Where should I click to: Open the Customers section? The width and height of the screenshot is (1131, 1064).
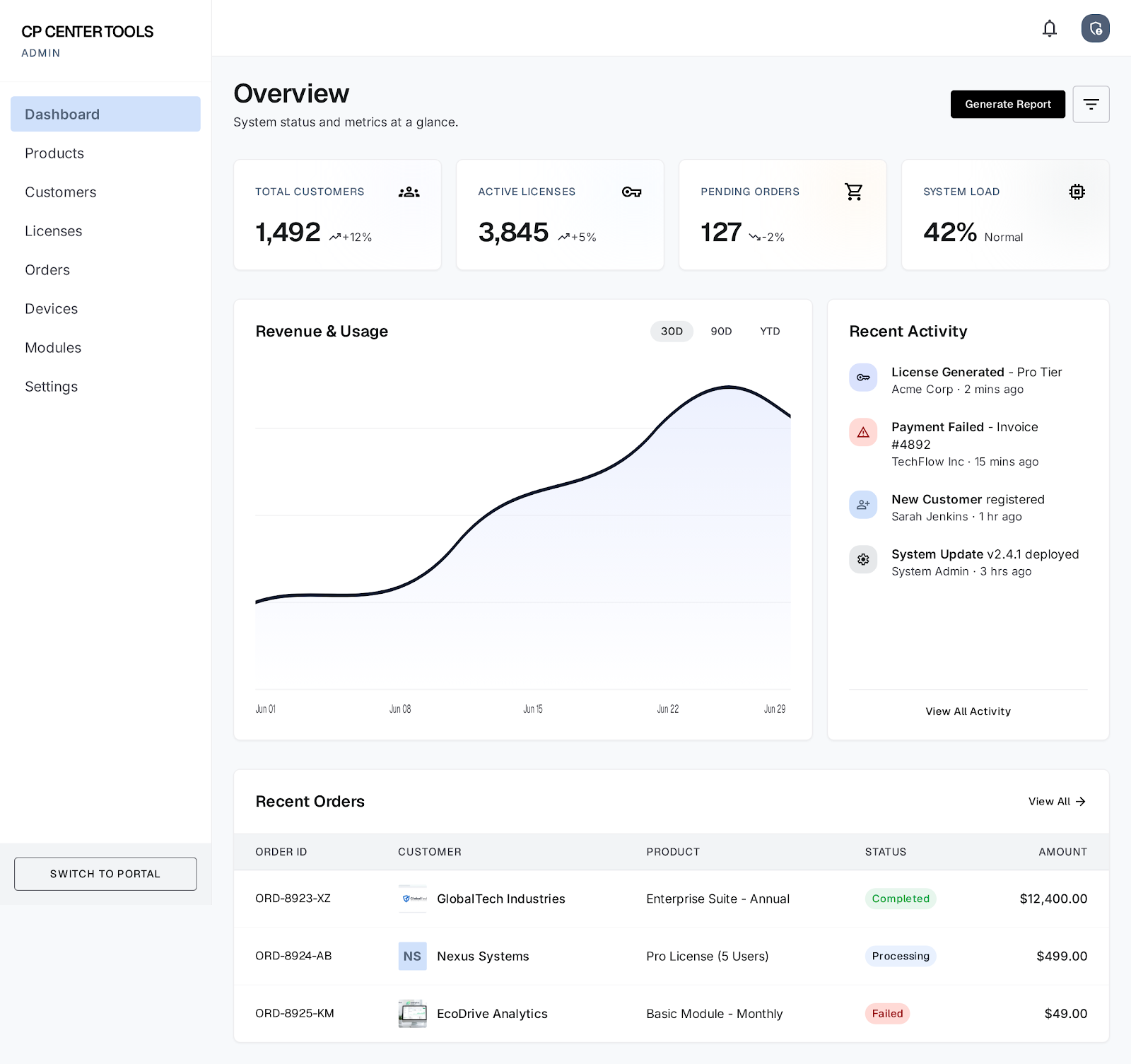105,192
